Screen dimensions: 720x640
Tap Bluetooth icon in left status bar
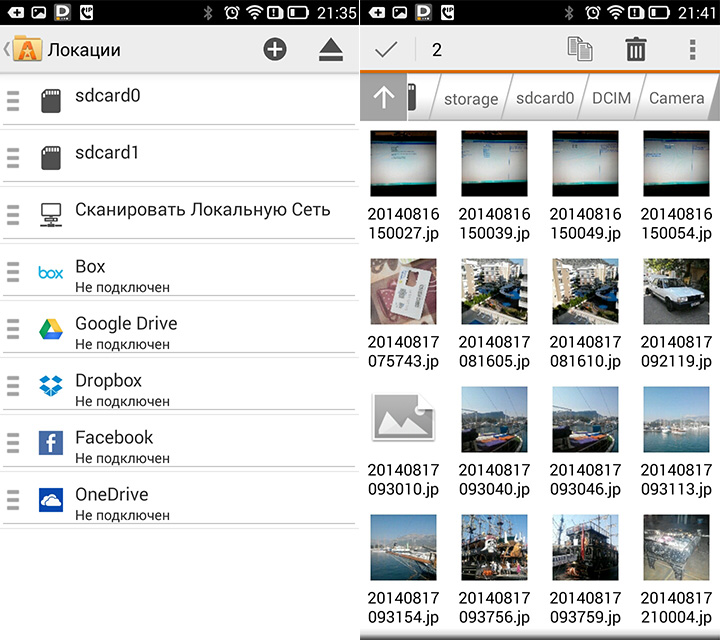point(208,12)
